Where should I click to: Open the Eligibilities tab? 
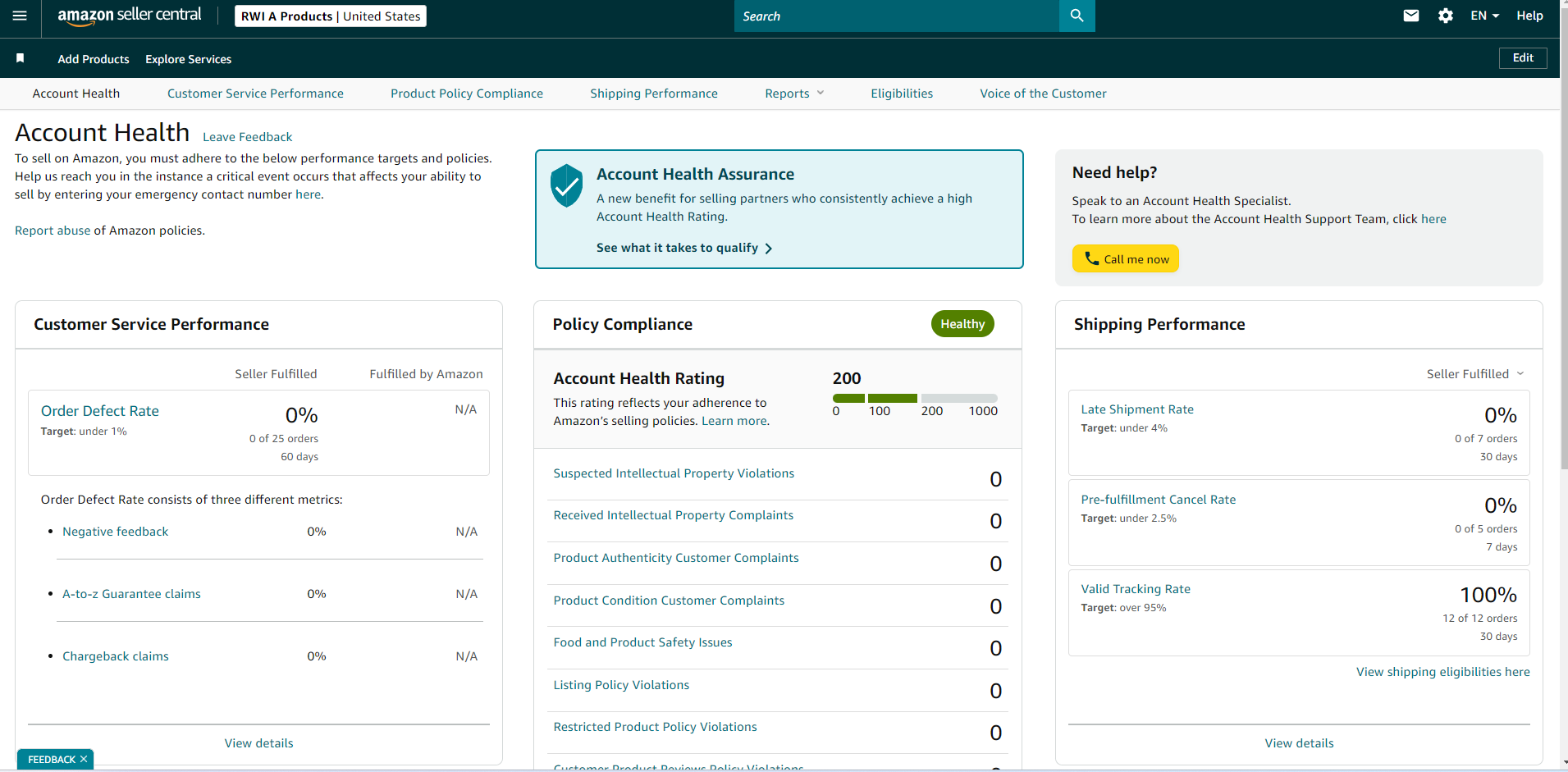pos(902,94)
